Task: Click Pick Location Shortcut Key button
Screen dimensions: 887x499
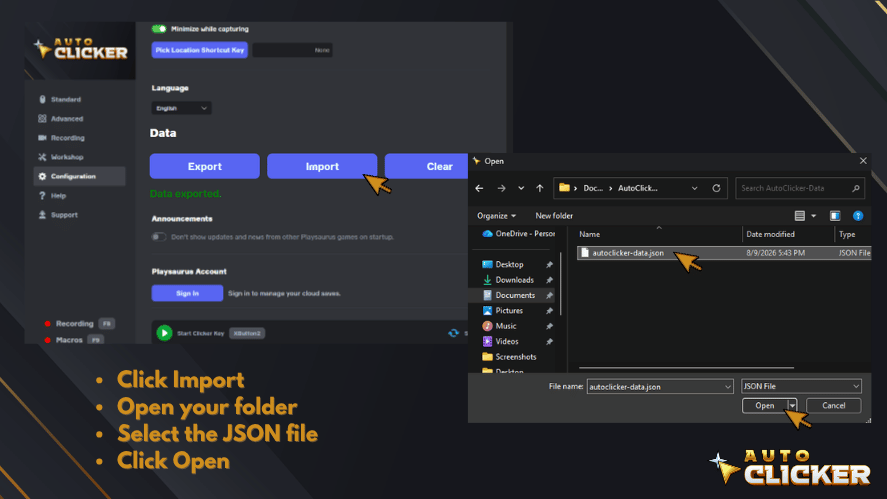Action: click(200, 50)
